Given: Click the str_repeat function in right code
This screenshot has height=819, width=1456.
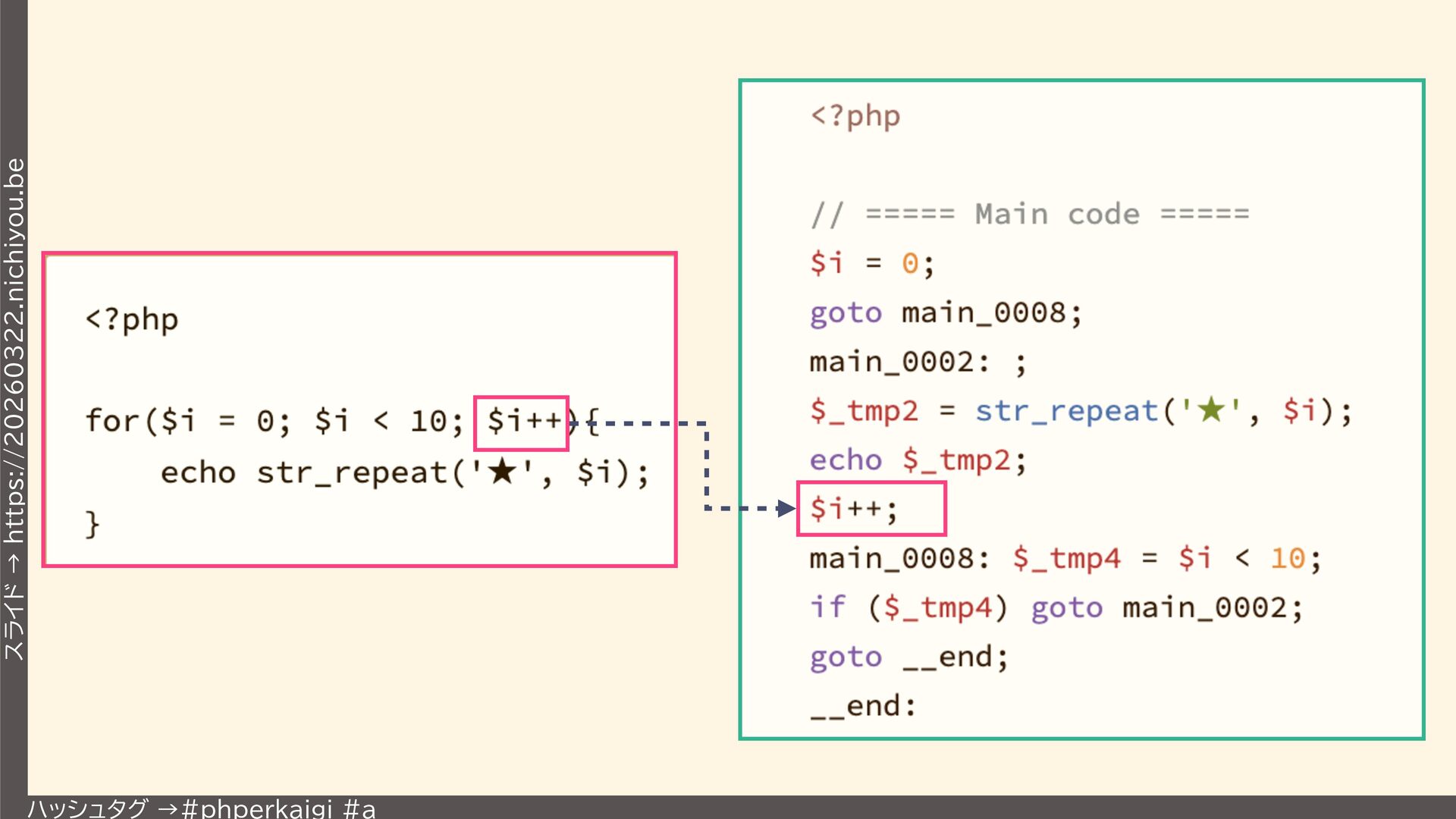Looking at the screenshot, I should (1065, 411).
